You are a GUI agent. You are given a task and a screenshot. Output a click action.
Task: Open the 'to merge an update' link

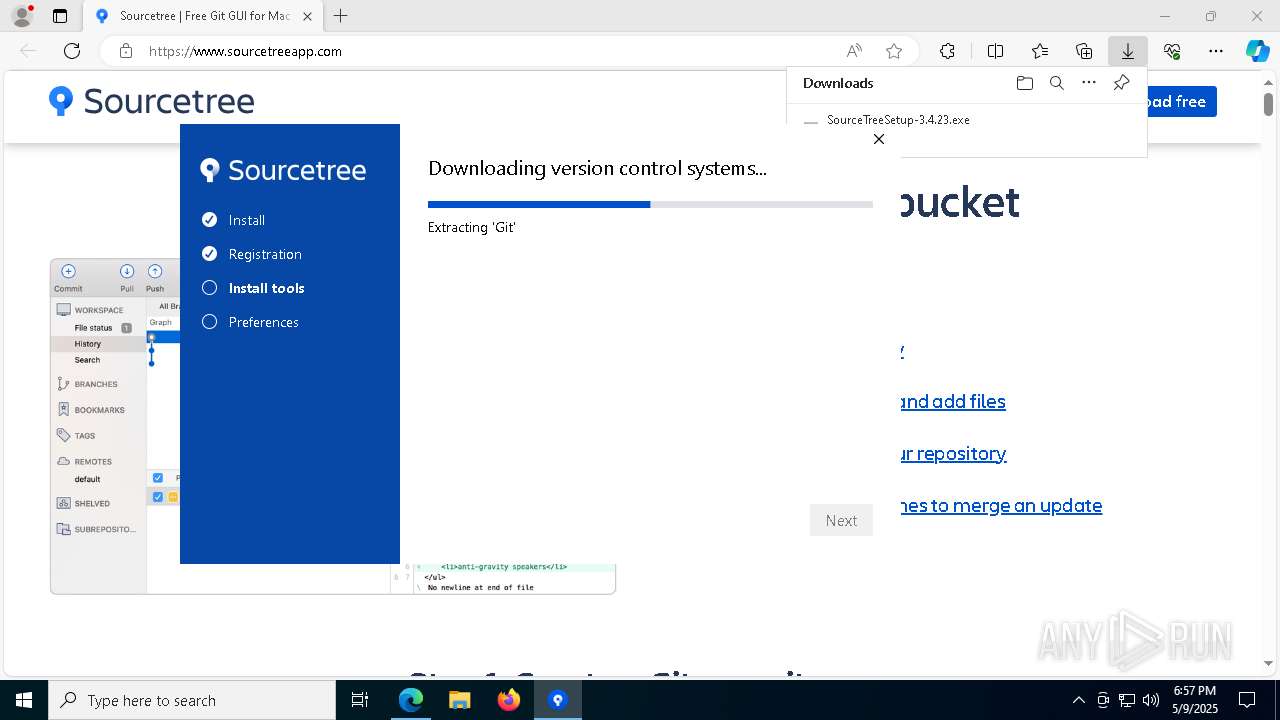pyautogui.click(x=1001, y=505)
